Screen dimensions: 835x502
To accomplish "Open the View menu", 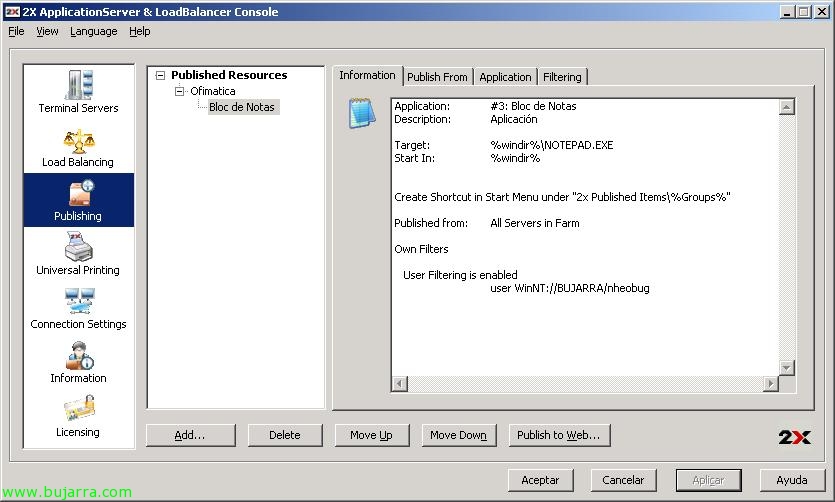I will [x=47, y=31].
